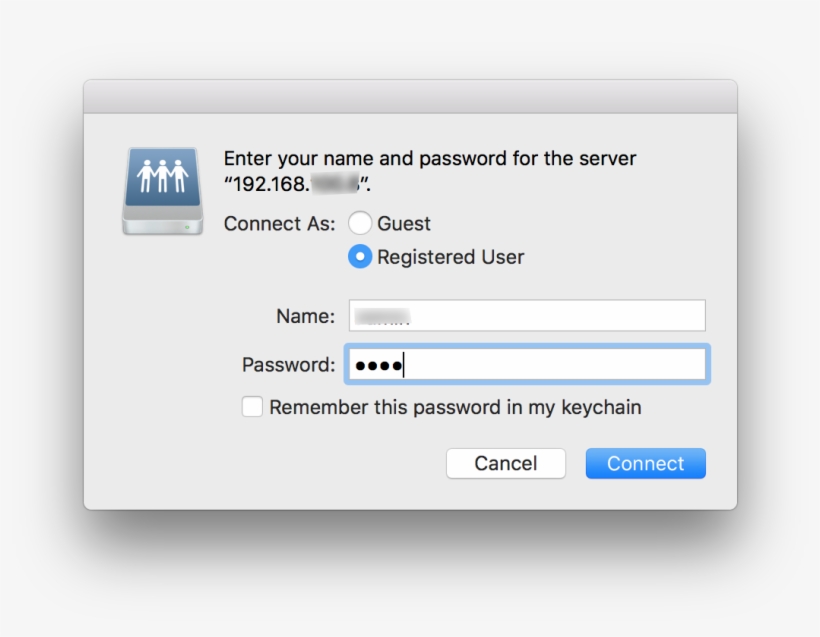Click the "Remember this password in my keychain" label
Image resolution: width=820 pixels, height=637 pixels.
(455, 407)
